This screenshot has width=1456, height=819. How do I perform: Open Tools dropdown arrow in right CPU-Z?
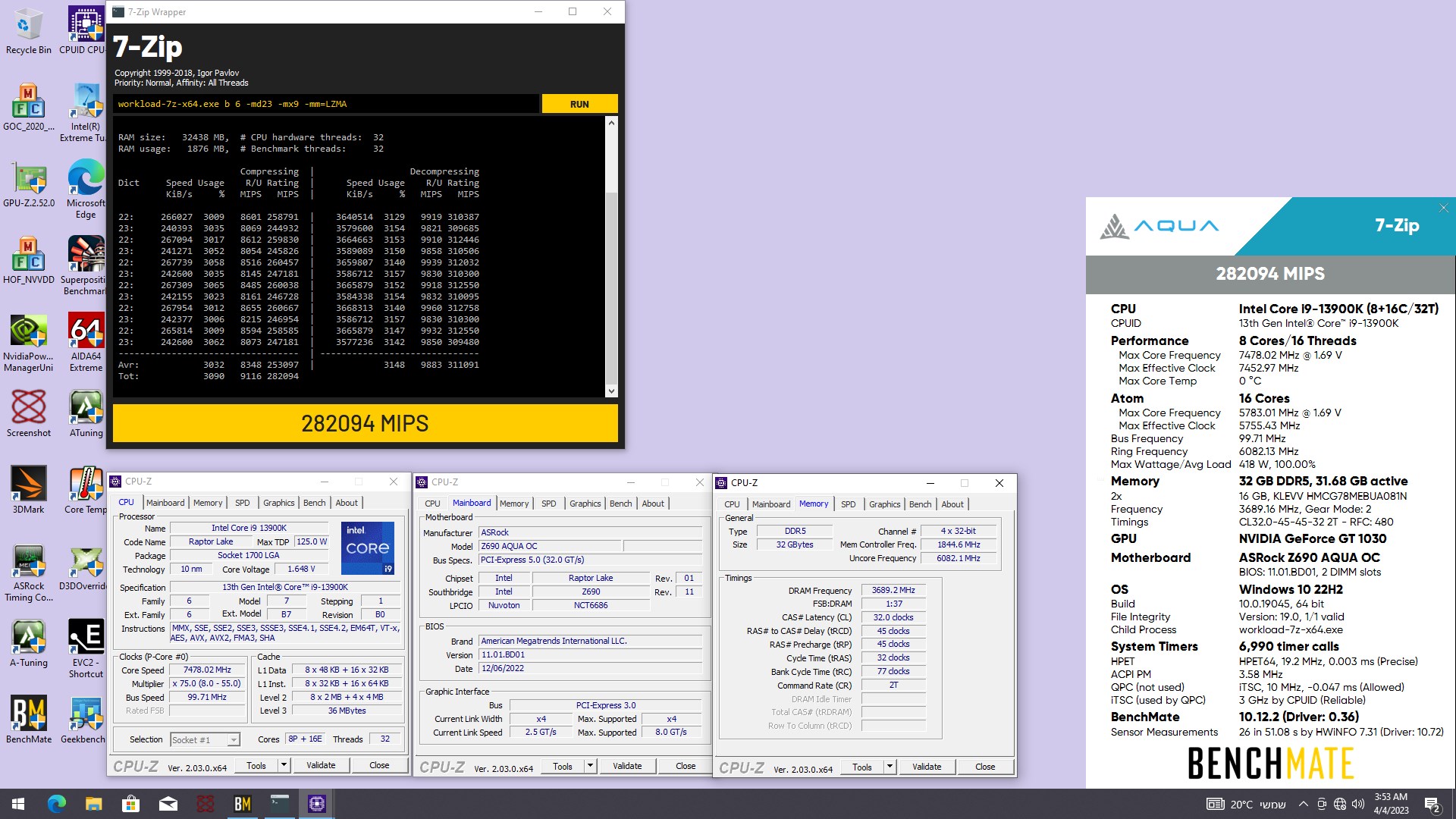[x=890, y=767]
